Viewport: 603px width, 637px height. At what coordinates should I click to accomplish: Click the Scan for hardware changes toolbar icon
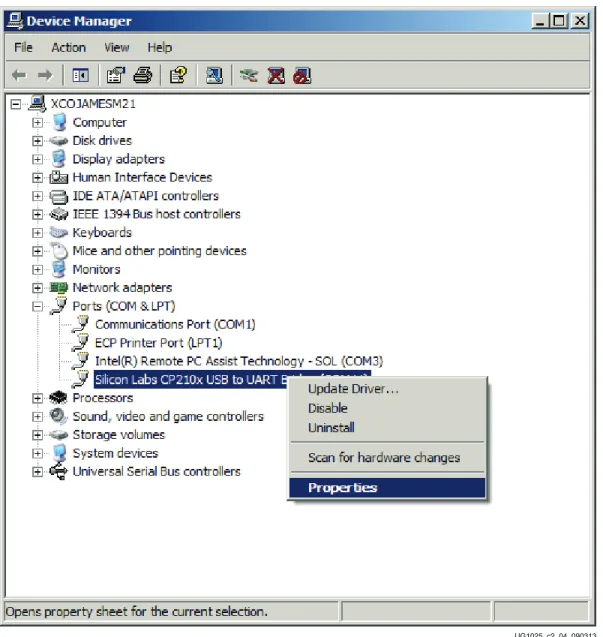214,75
